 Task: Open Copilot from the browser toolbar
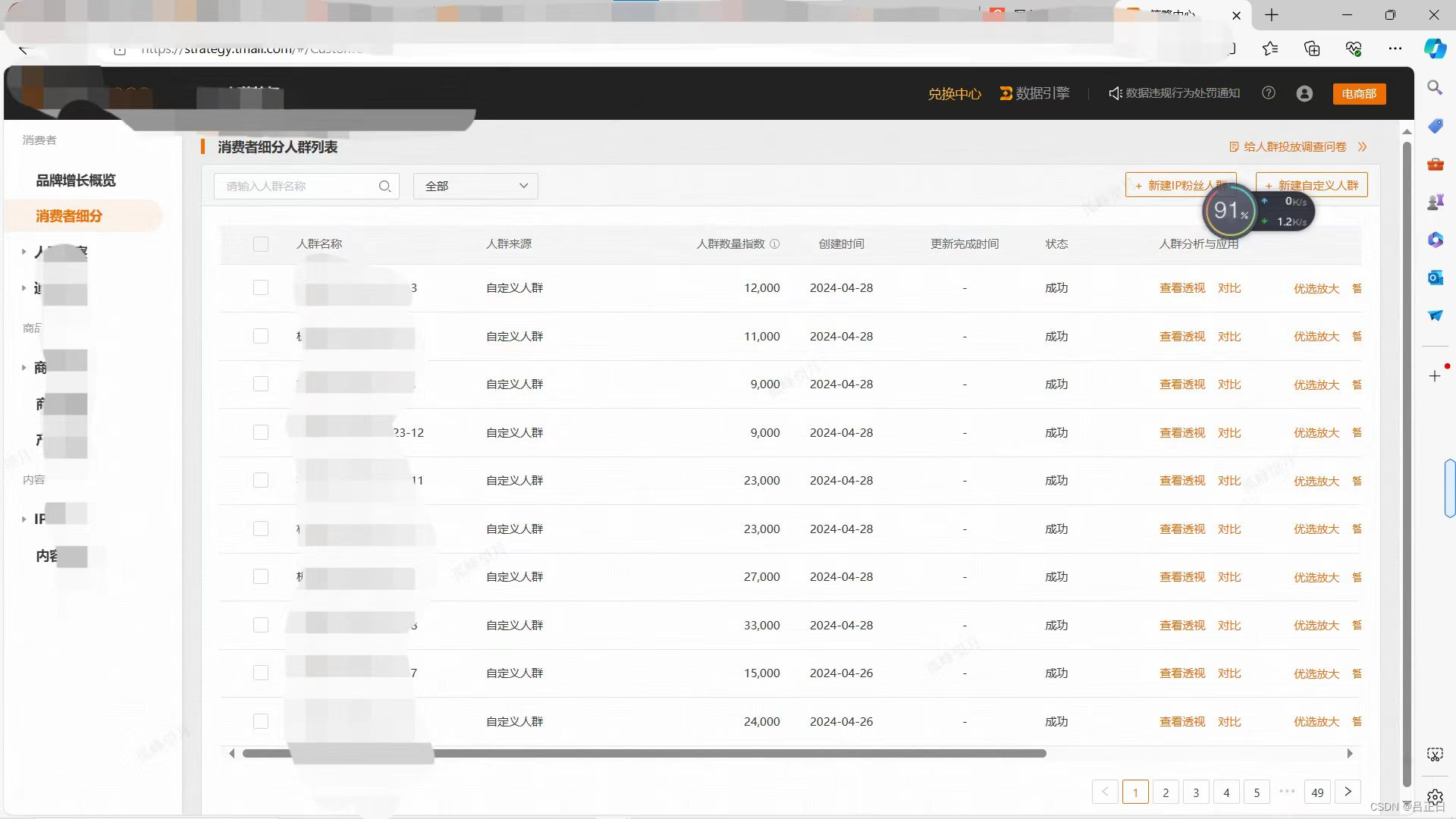[x=1434, y=49]
